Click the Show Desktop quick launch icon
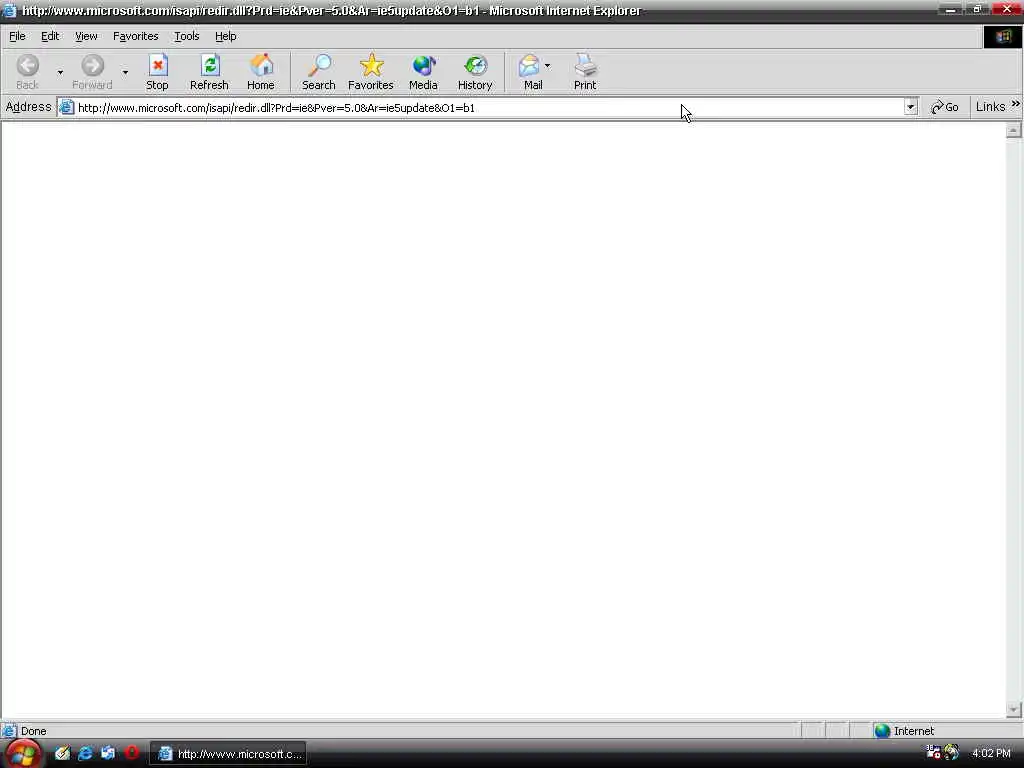Image resolution: width=1024 pixels, height=768 pixels. click(x=108, y=753)
